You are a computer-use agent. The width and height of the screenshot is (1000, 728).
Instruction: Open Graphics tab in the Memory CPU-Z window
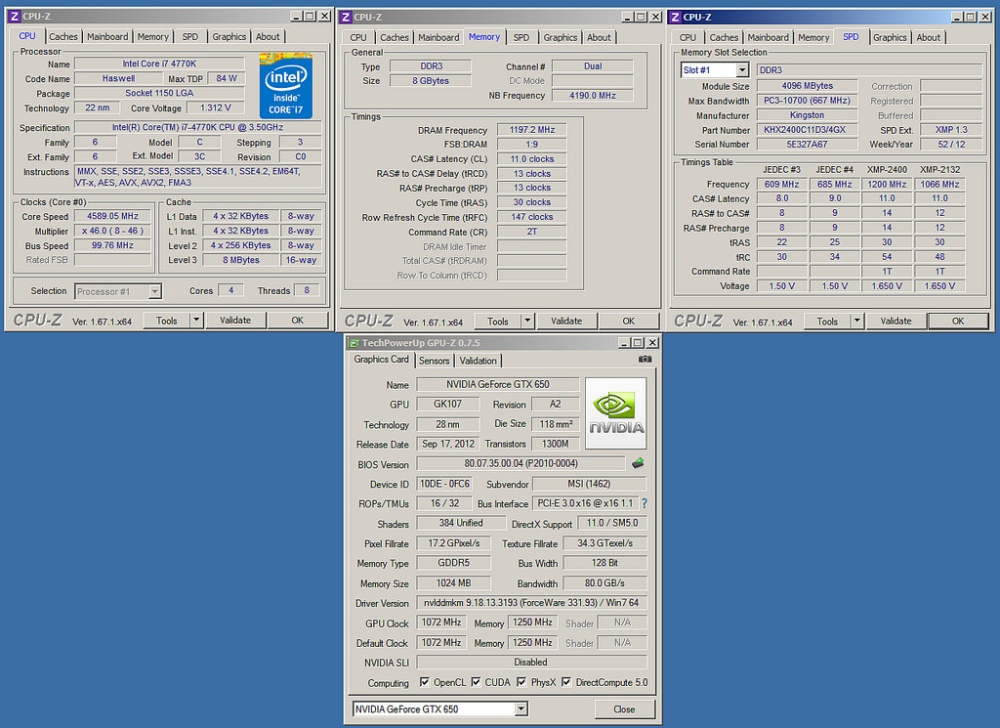point(560,38)
